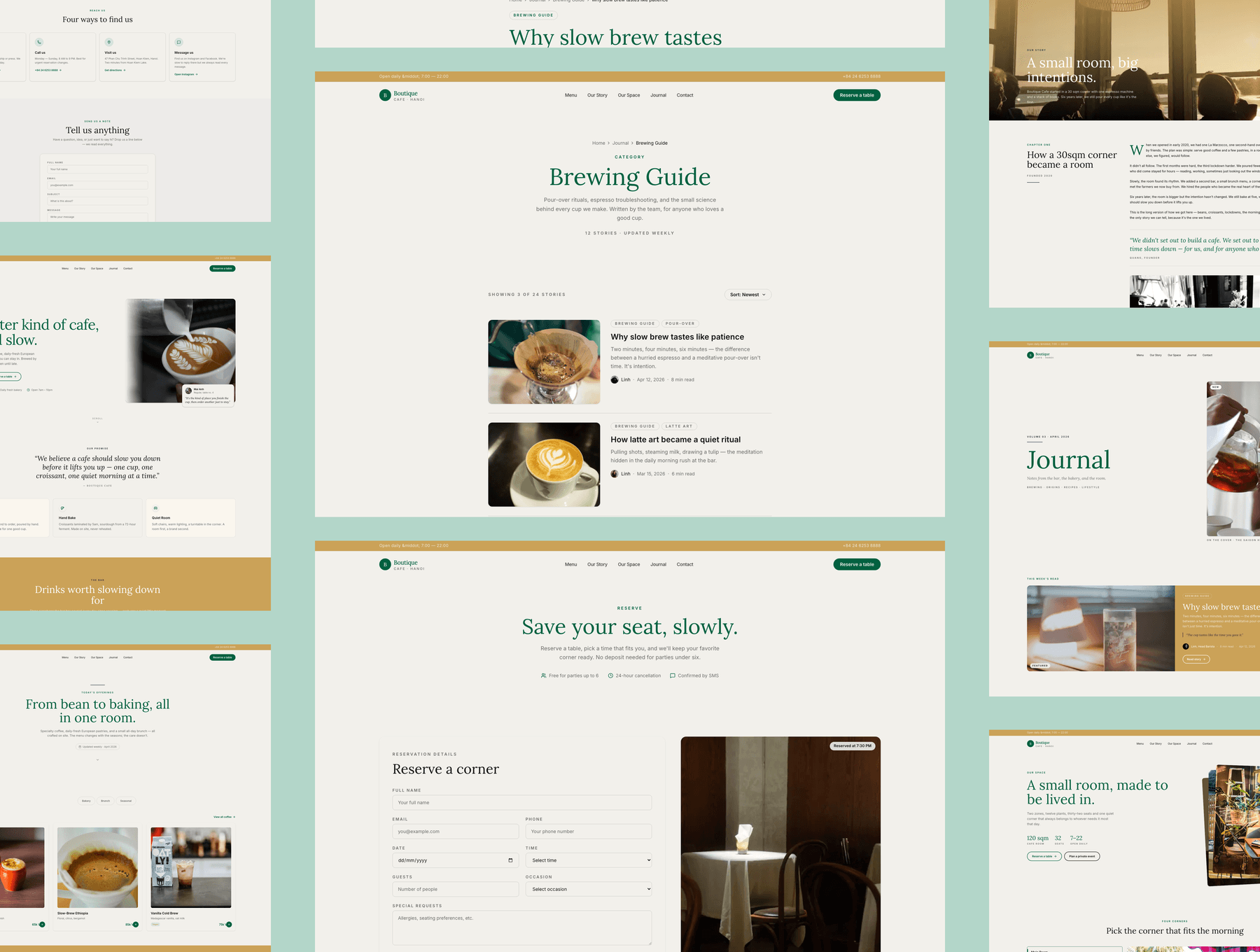1260x952 pixels.
Task: Click the Full Name field in the Tell us anything form
Action: point(97,169)
